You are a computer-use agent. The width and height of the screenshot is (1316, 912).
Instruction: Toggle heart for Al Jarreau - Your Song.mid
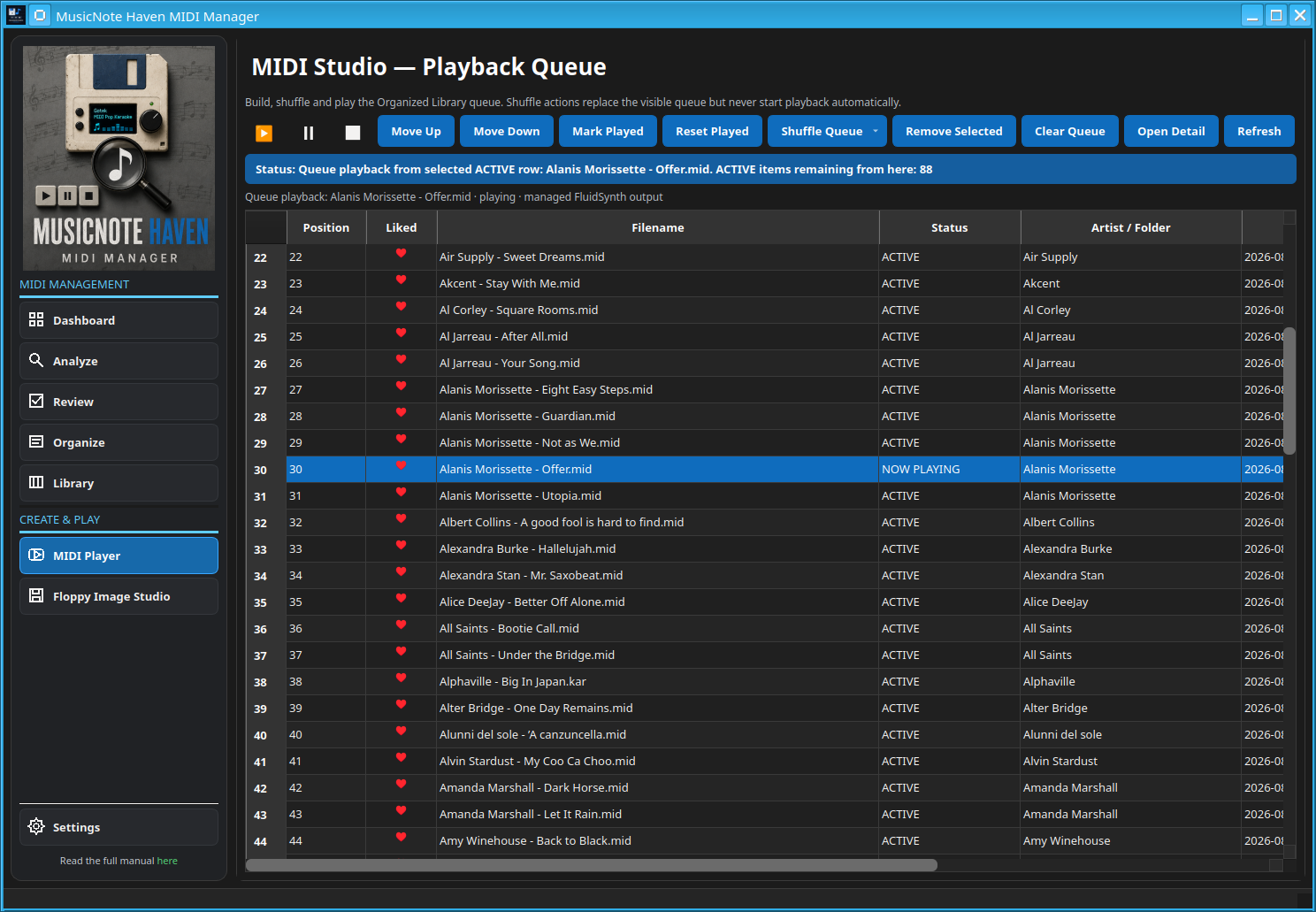[x=401, y=360]
